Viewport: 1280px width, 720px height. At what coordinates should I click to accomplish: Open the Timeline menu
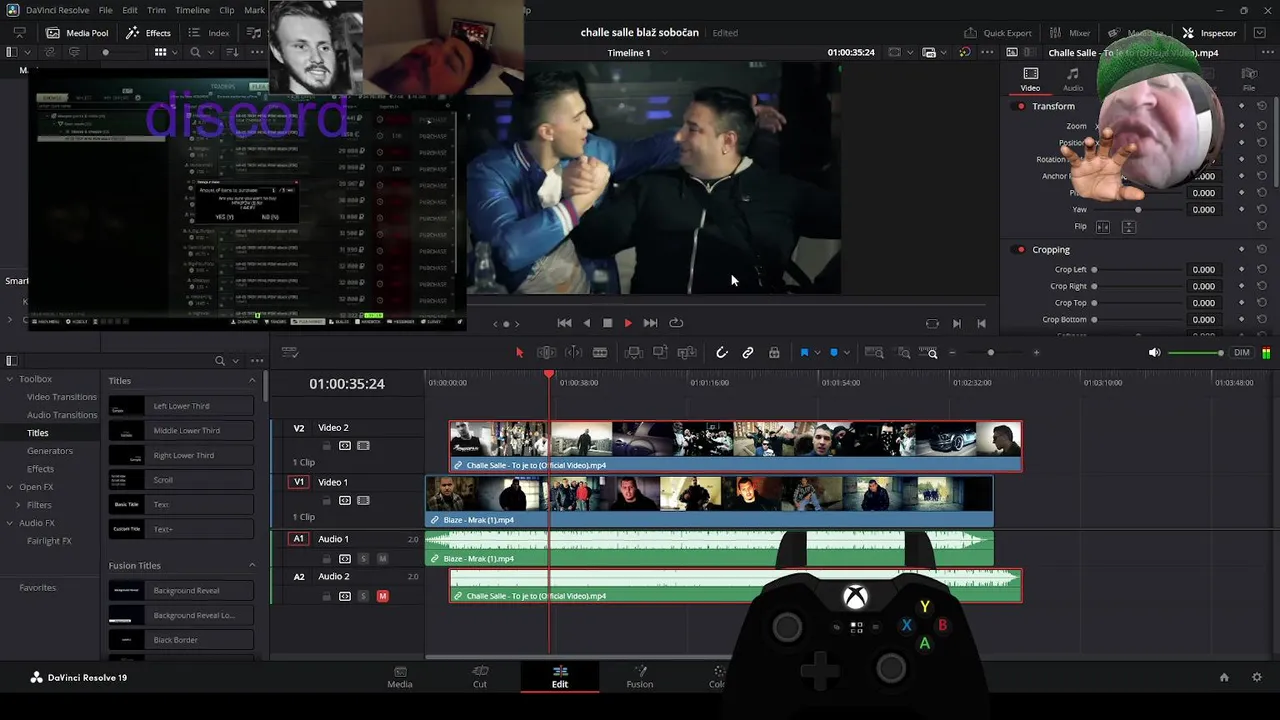pyautogui.click(x=192, y=10)
